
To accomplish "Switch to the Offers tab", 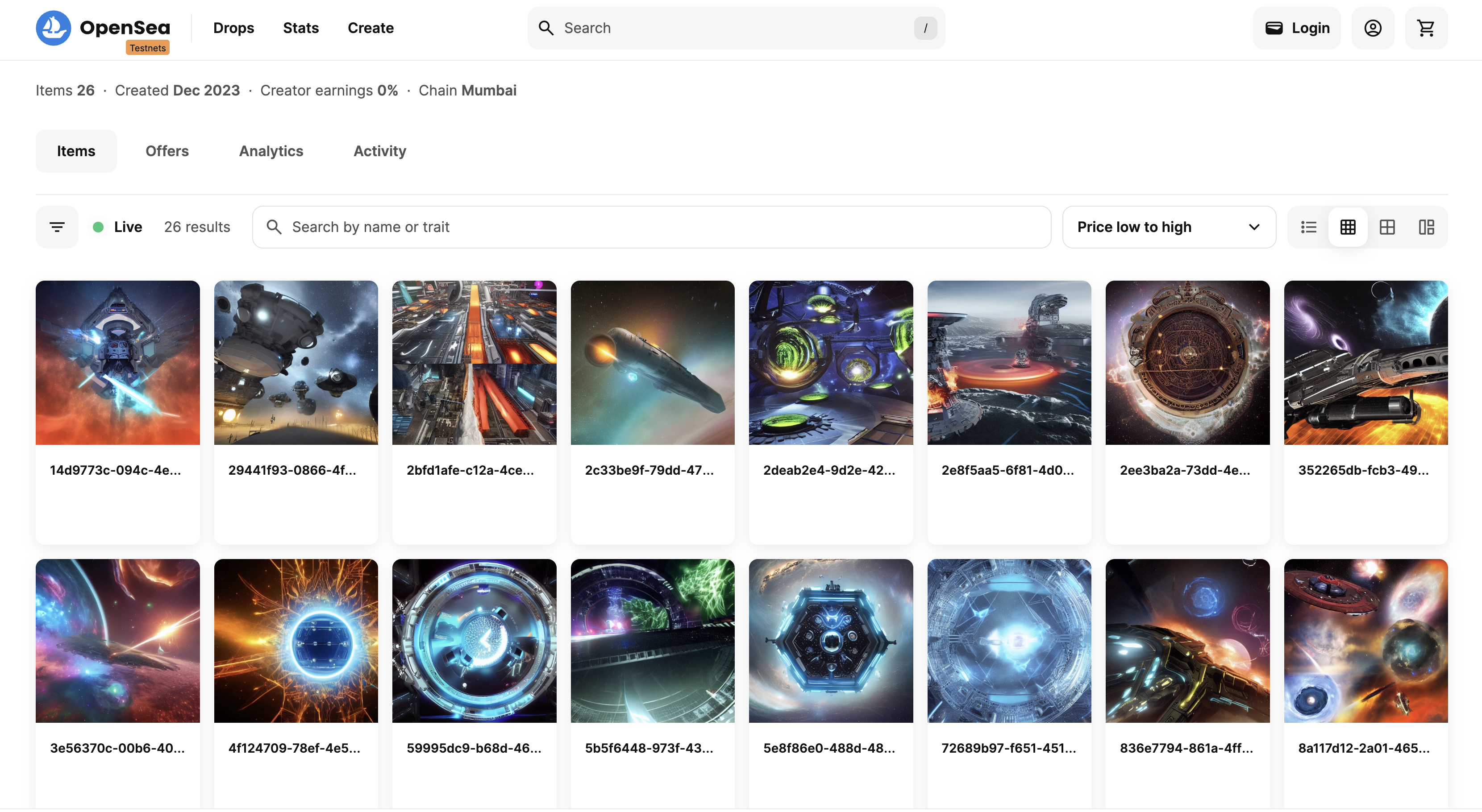I will click(x=167, y=151).
